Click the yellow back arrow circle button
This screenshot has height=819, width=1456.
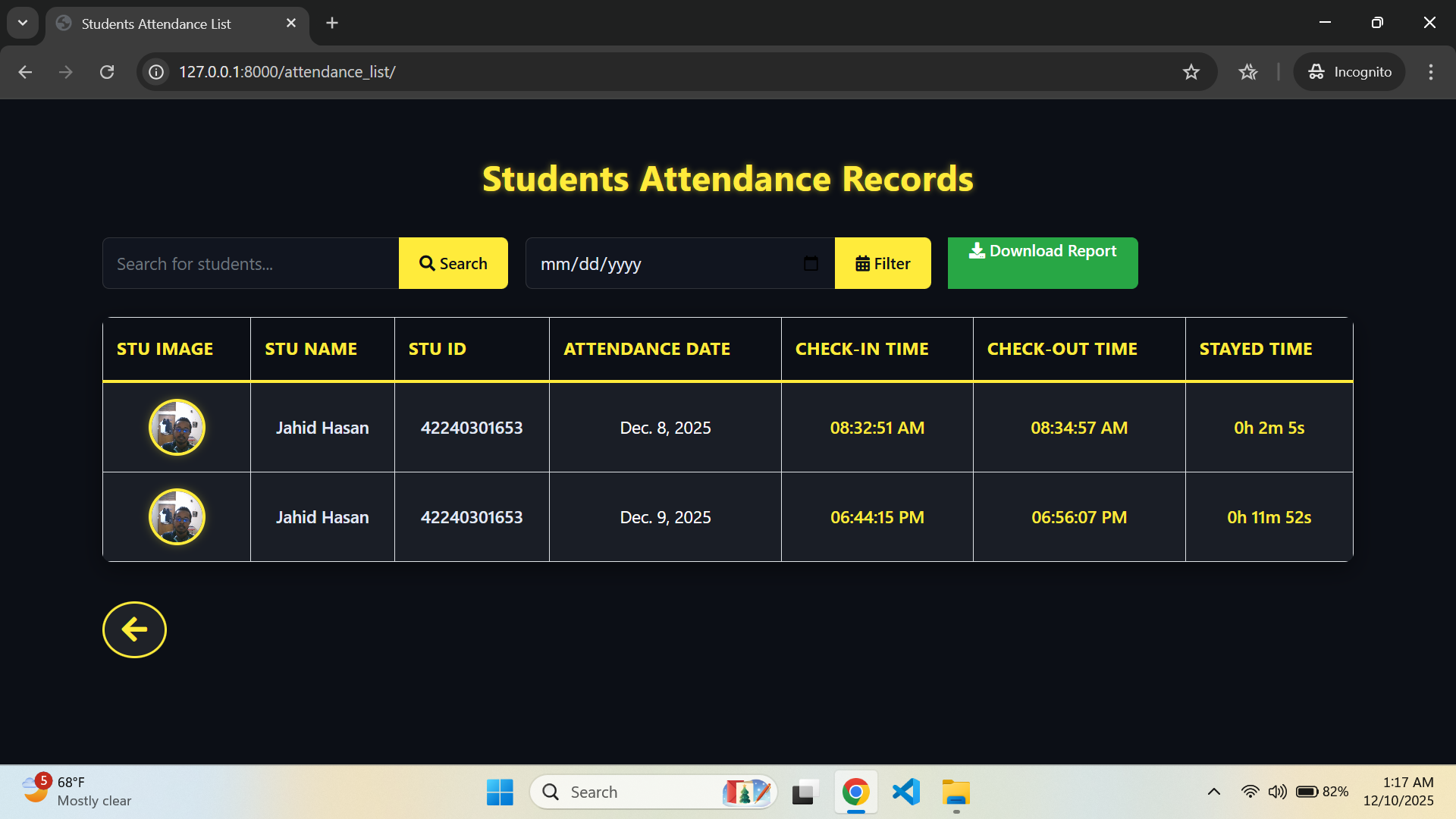(134, 629)
